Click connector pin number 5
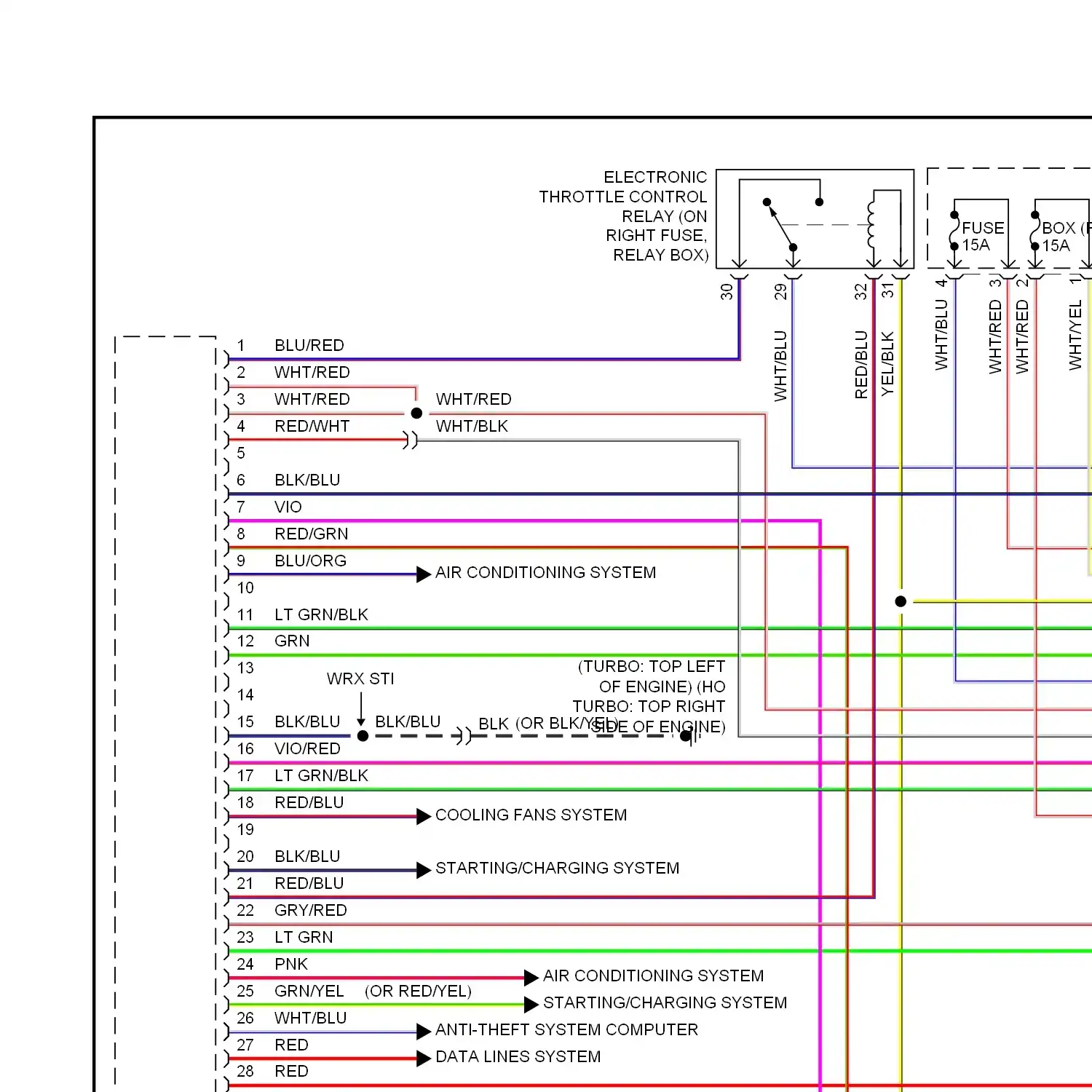 click(241, 453)
